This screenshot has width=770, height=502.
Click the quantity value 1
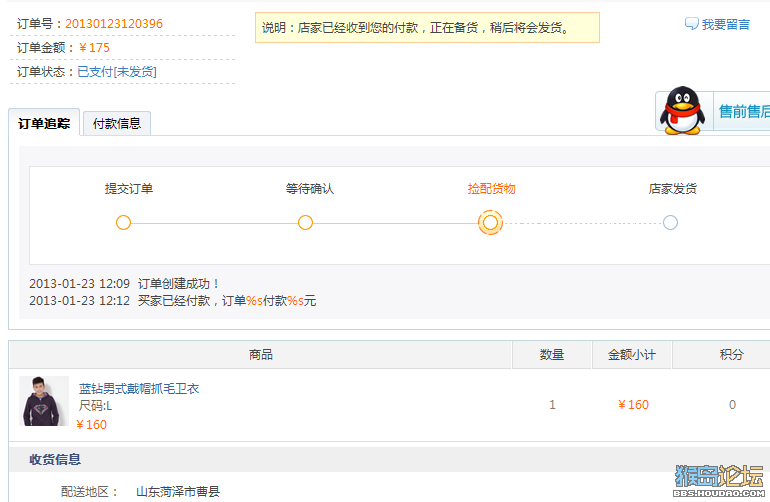coord(552,405)
